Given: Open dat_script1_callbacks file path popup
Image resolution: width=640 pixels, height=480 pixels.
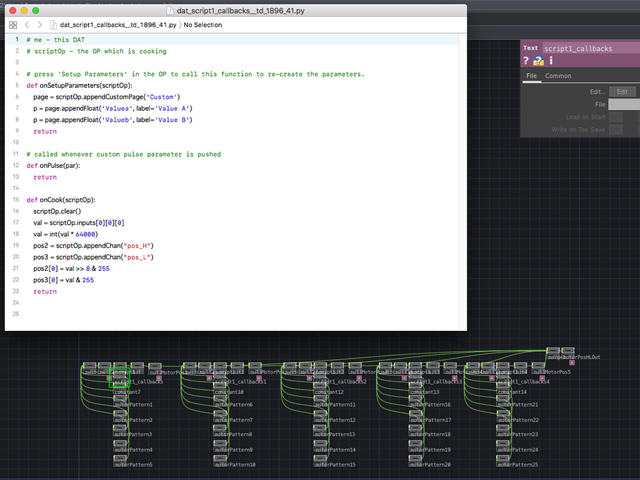Looking at the screenshot, I should (118, 25).
